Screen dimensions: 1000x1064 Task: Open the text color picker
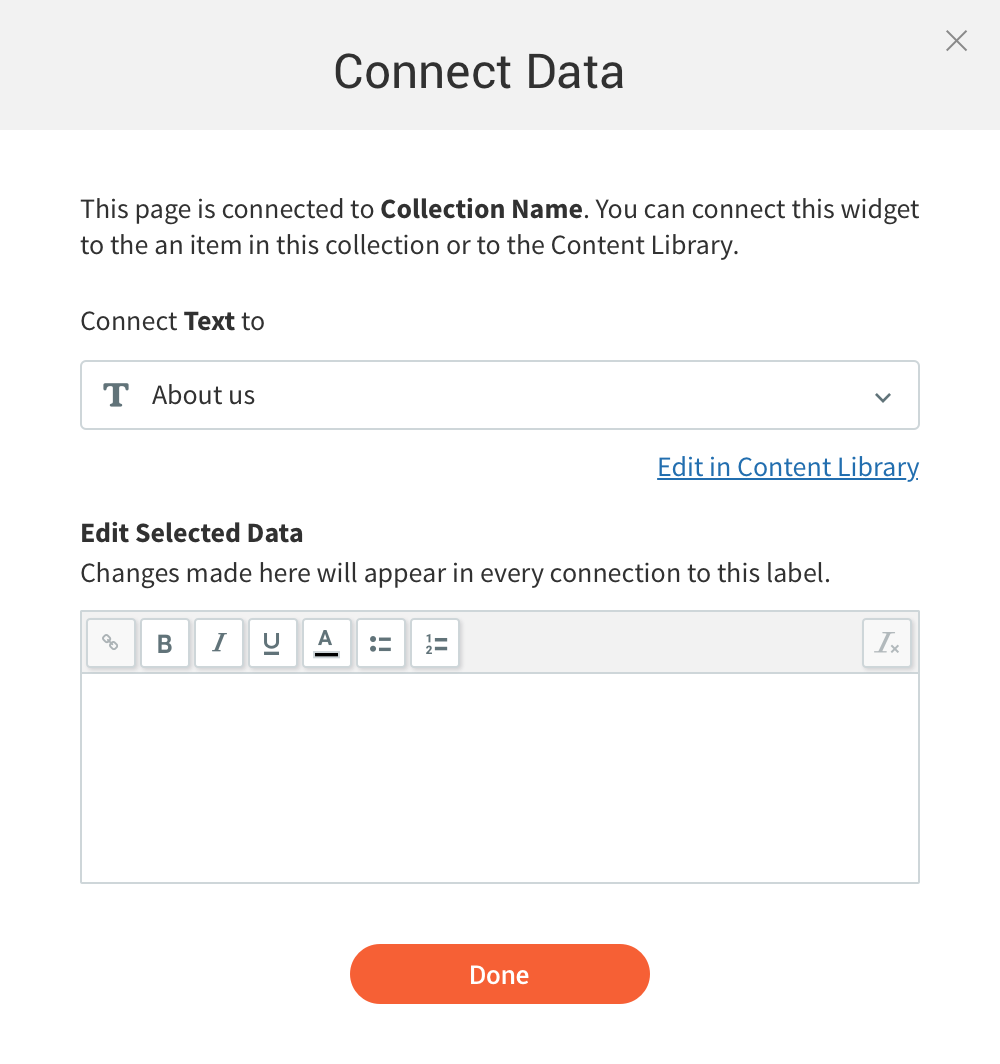(327, 643)
